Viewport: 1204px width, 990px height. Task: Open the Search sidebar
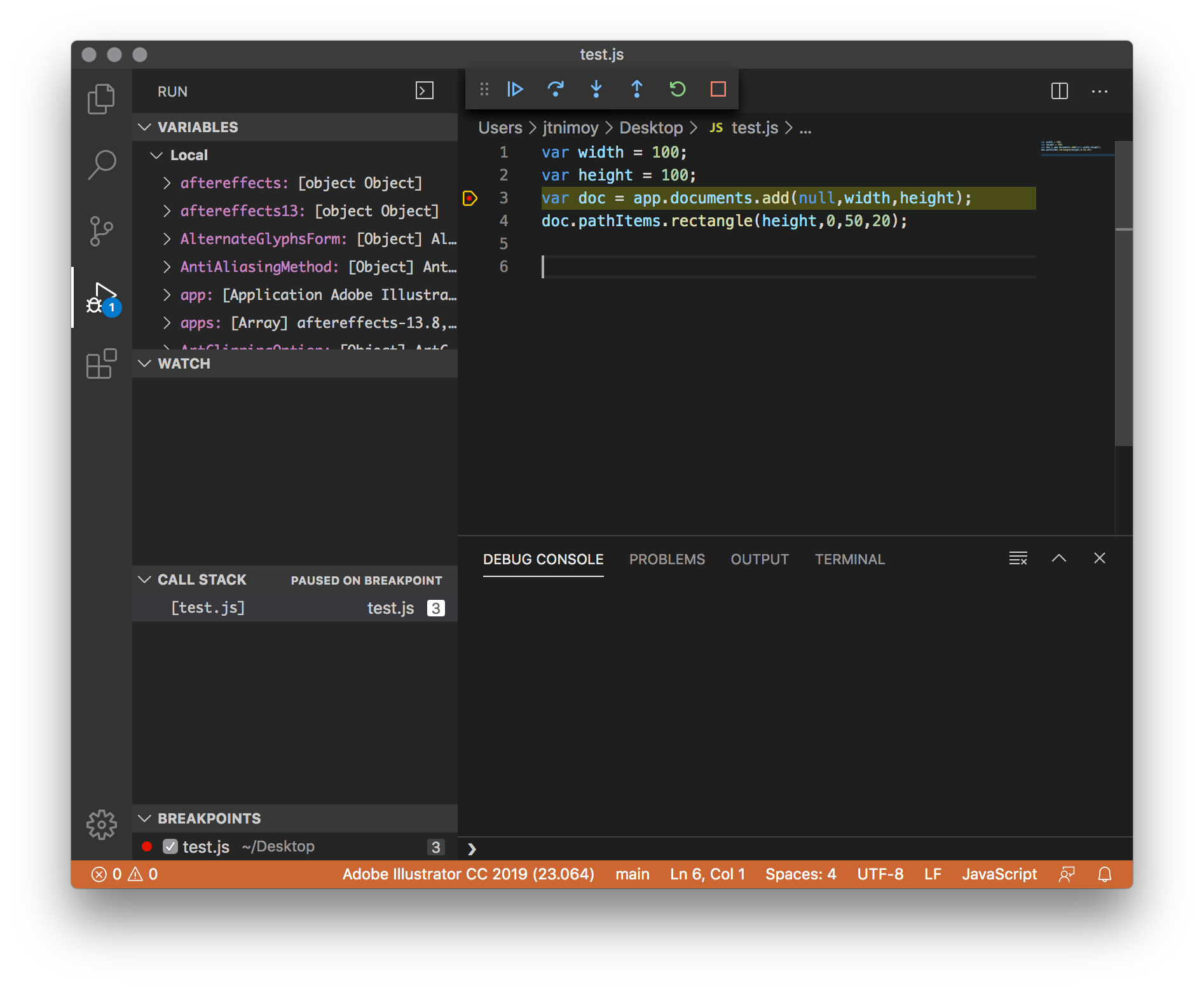click(101, 164)
